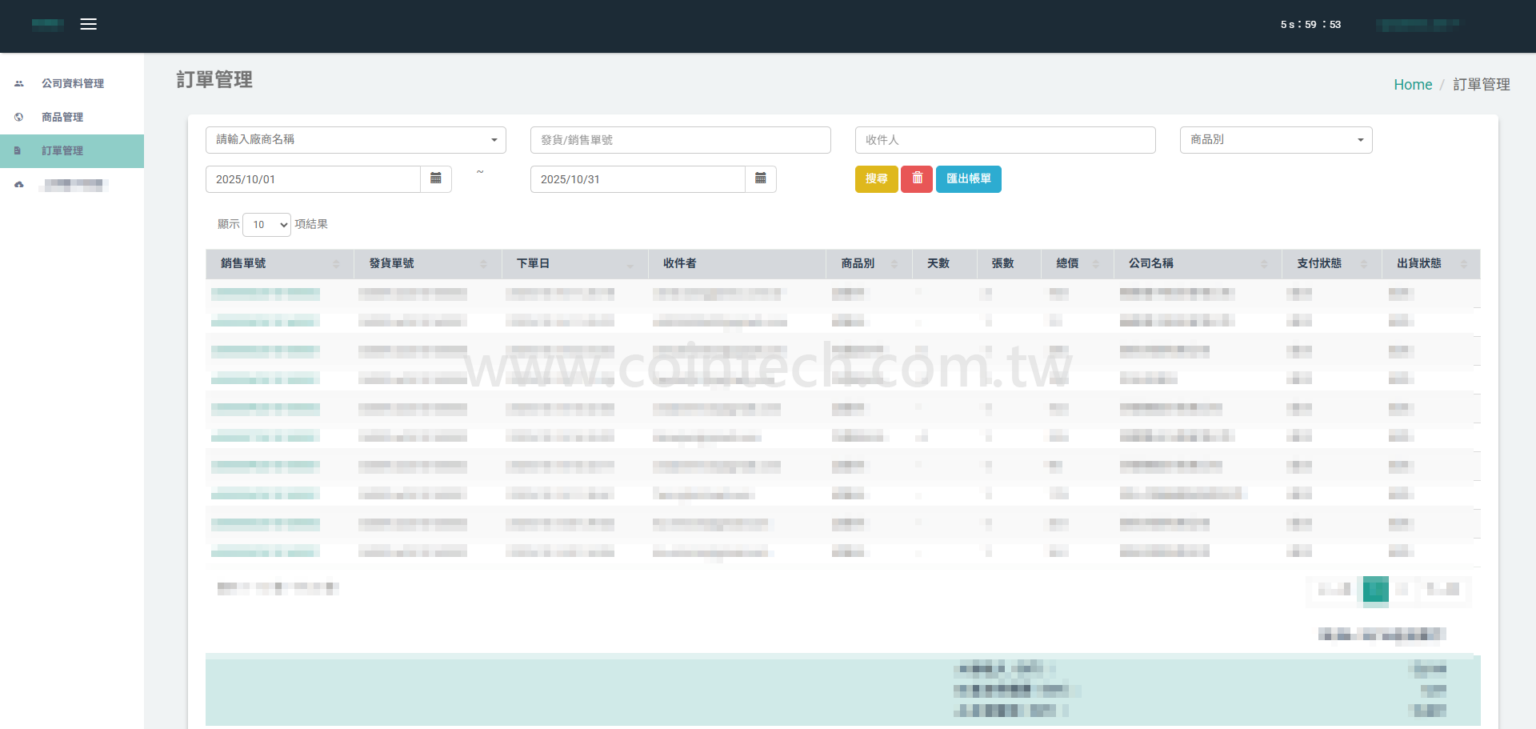Click the red trash clear button
This screenshot has width=1536, height=729.
coord(916,179)
